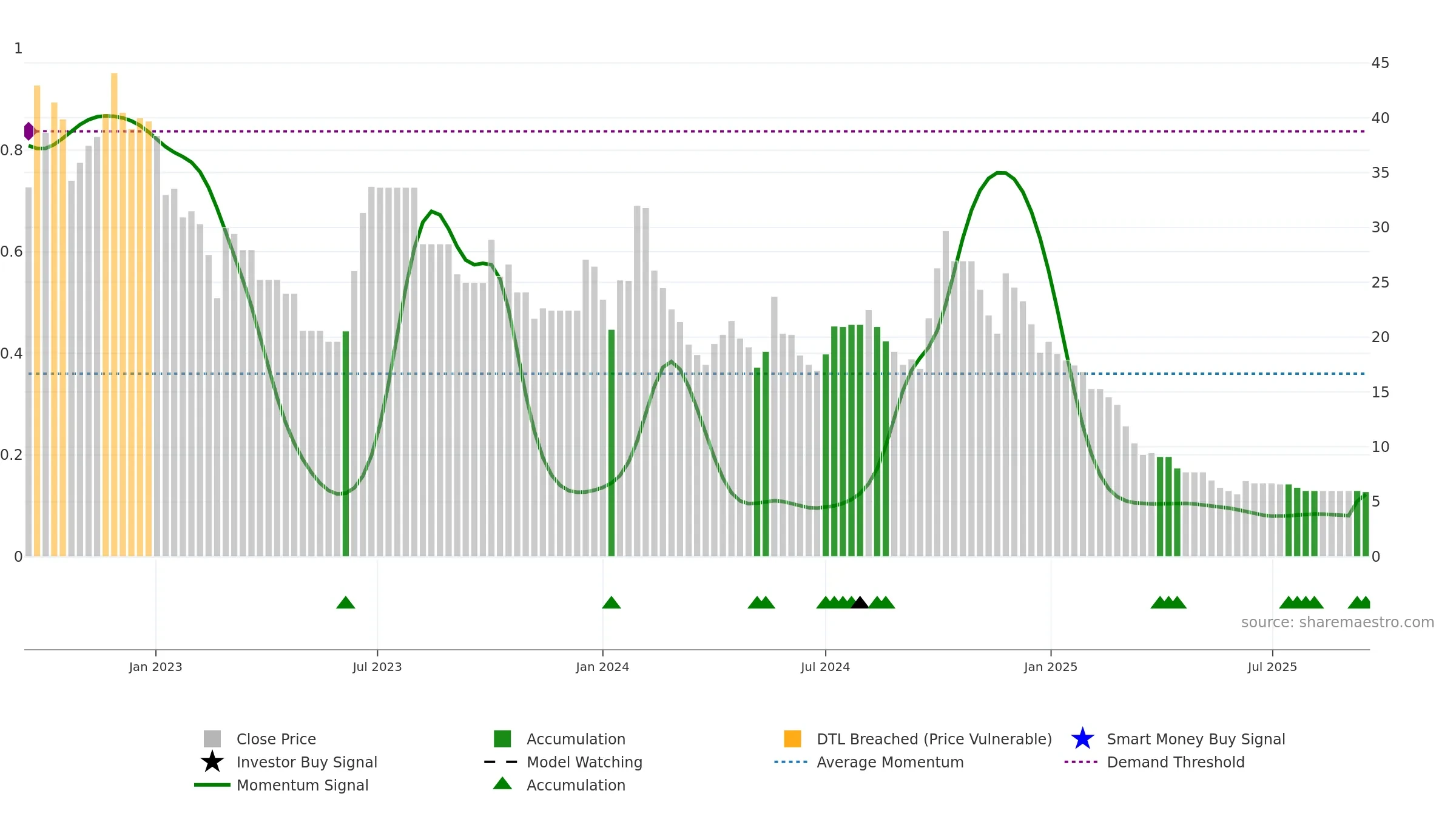Hide the Demand Threshold series via legend
1456x819 pixels.
pos(1175,762)
